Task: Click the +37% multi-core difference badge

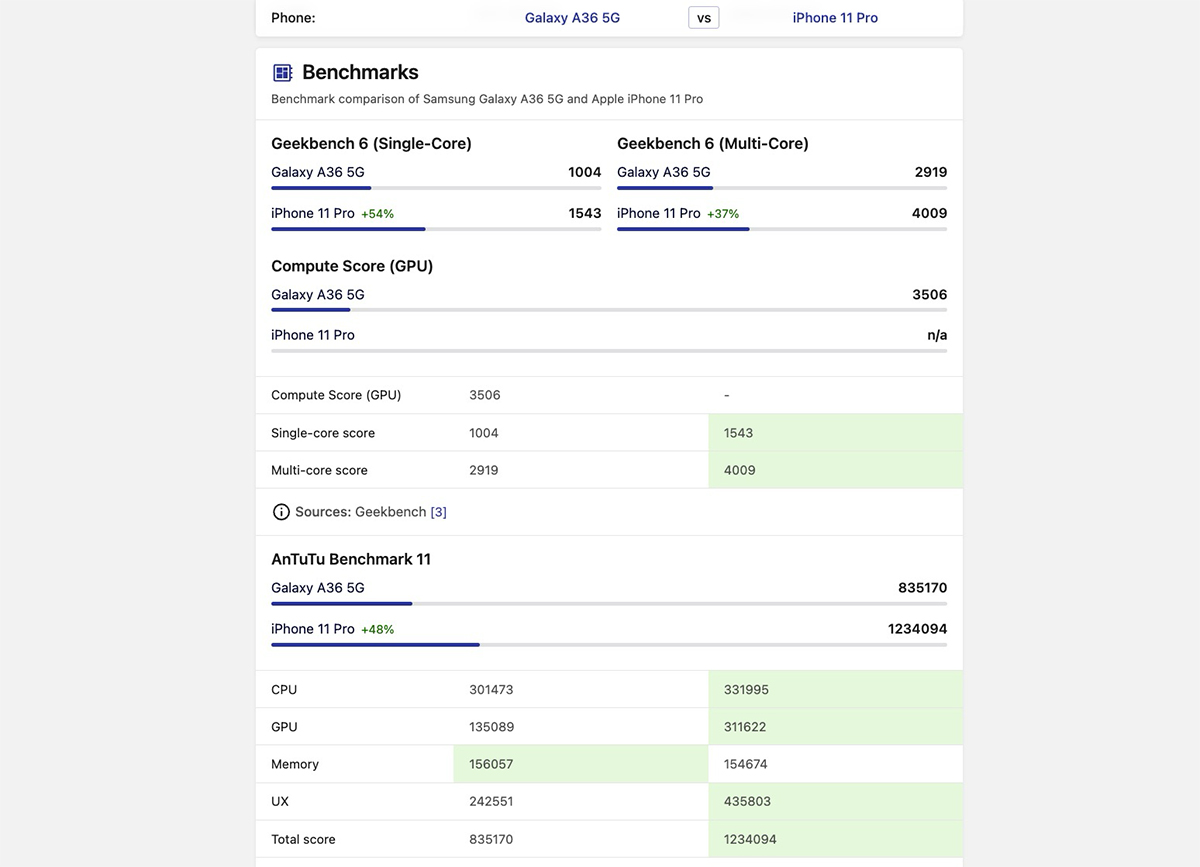Action: pos(723,214)
